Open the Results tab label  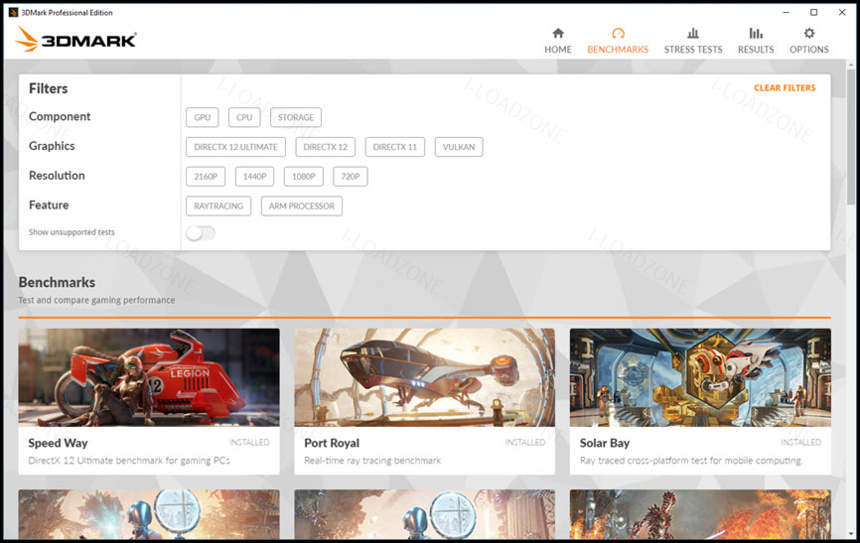click(756, 49)
